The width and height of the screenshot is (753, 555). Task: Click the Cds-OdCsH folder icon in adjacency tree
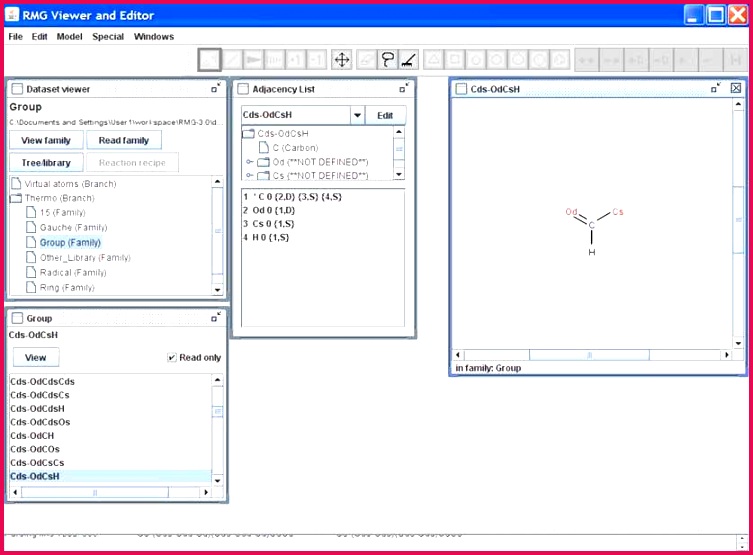[248, 133]
